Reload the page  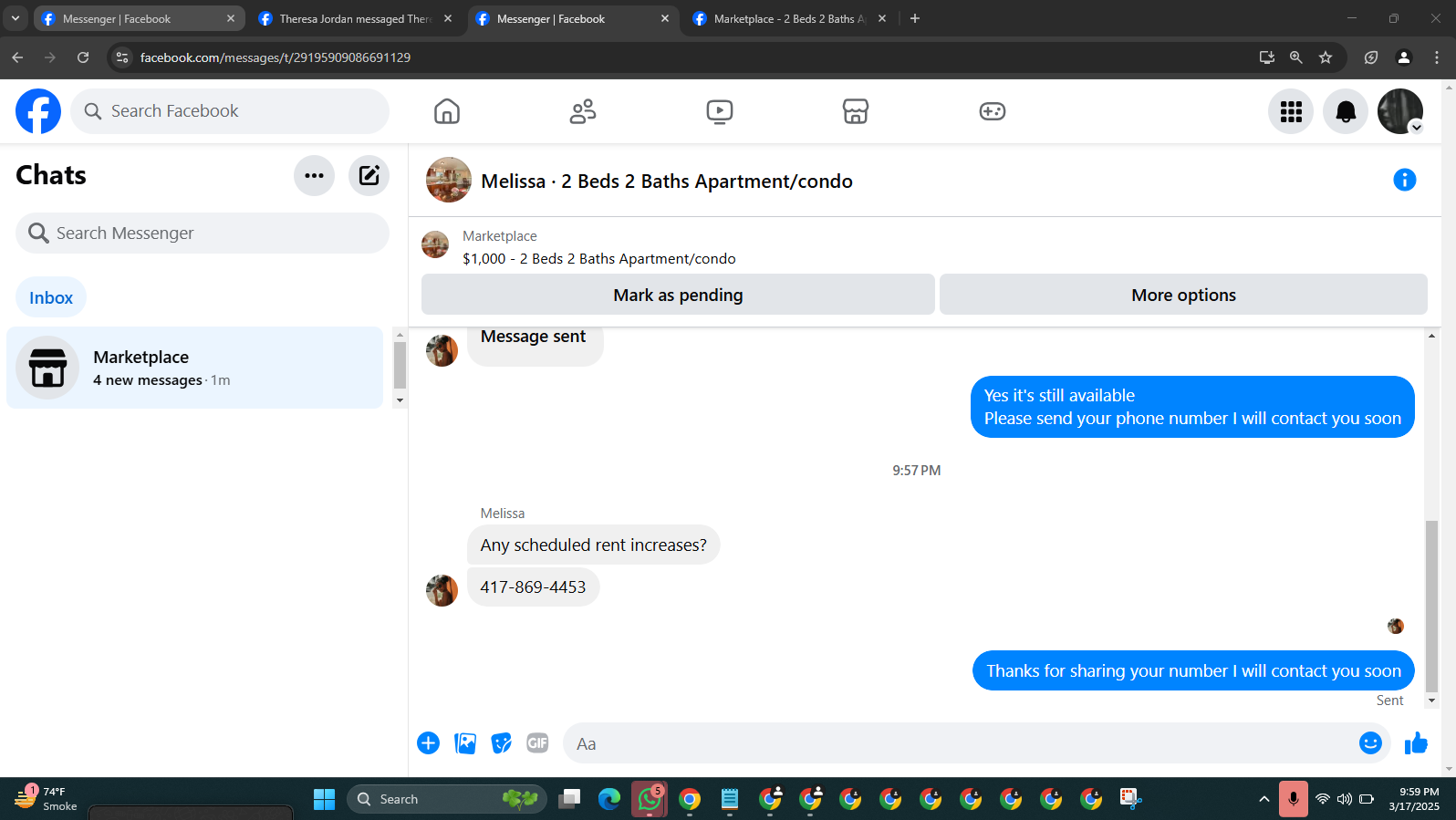point(83,57)
